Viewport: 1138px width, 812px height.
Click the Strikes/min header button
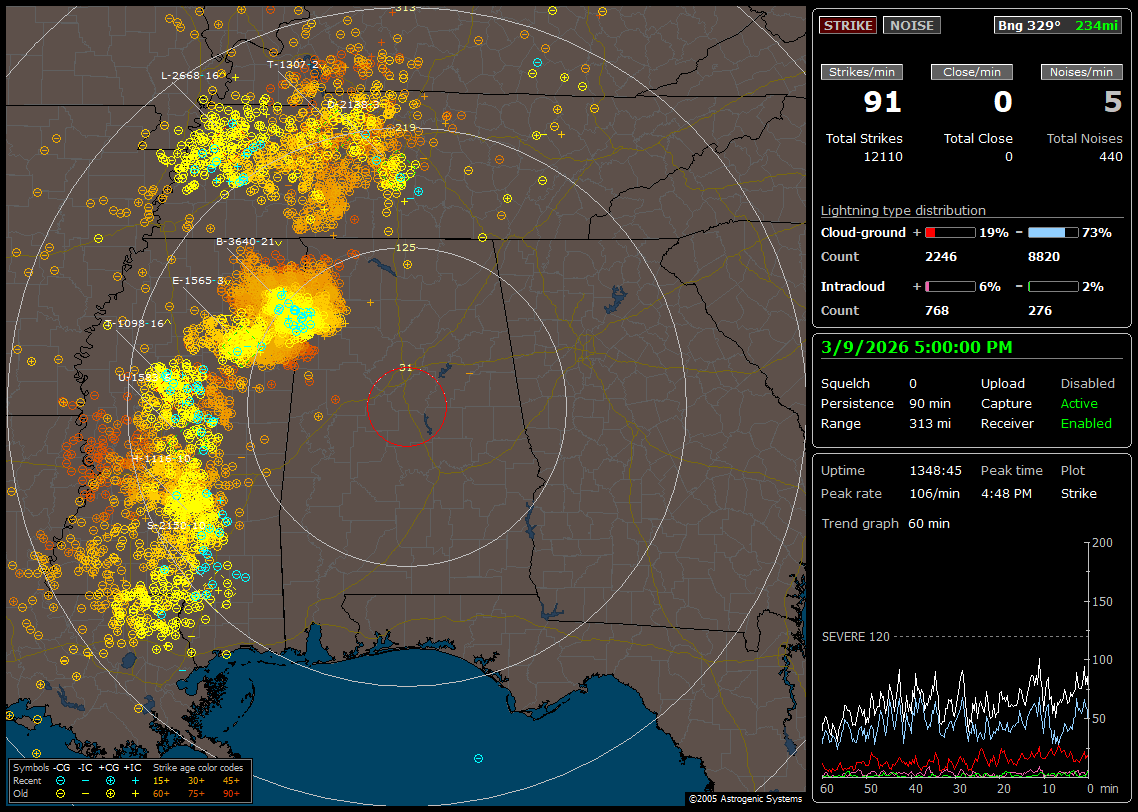coord(862,72)
